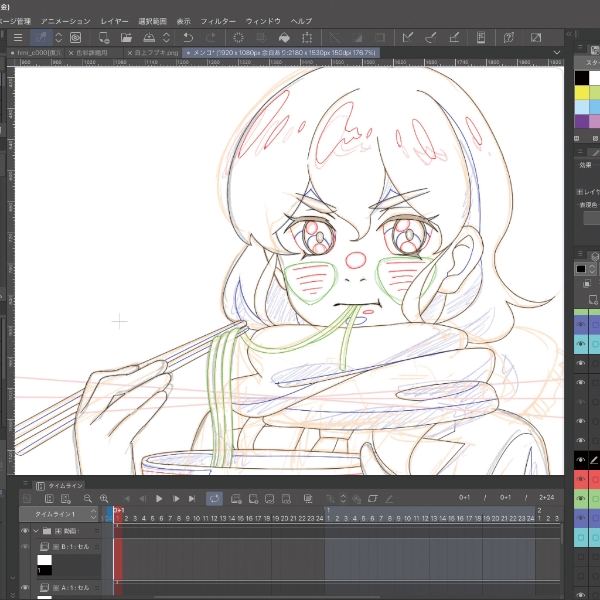This screenshot has width=600, height=600.
Task: Zoom out the timeline with the magnifier icon
Action: pos(88,498)
